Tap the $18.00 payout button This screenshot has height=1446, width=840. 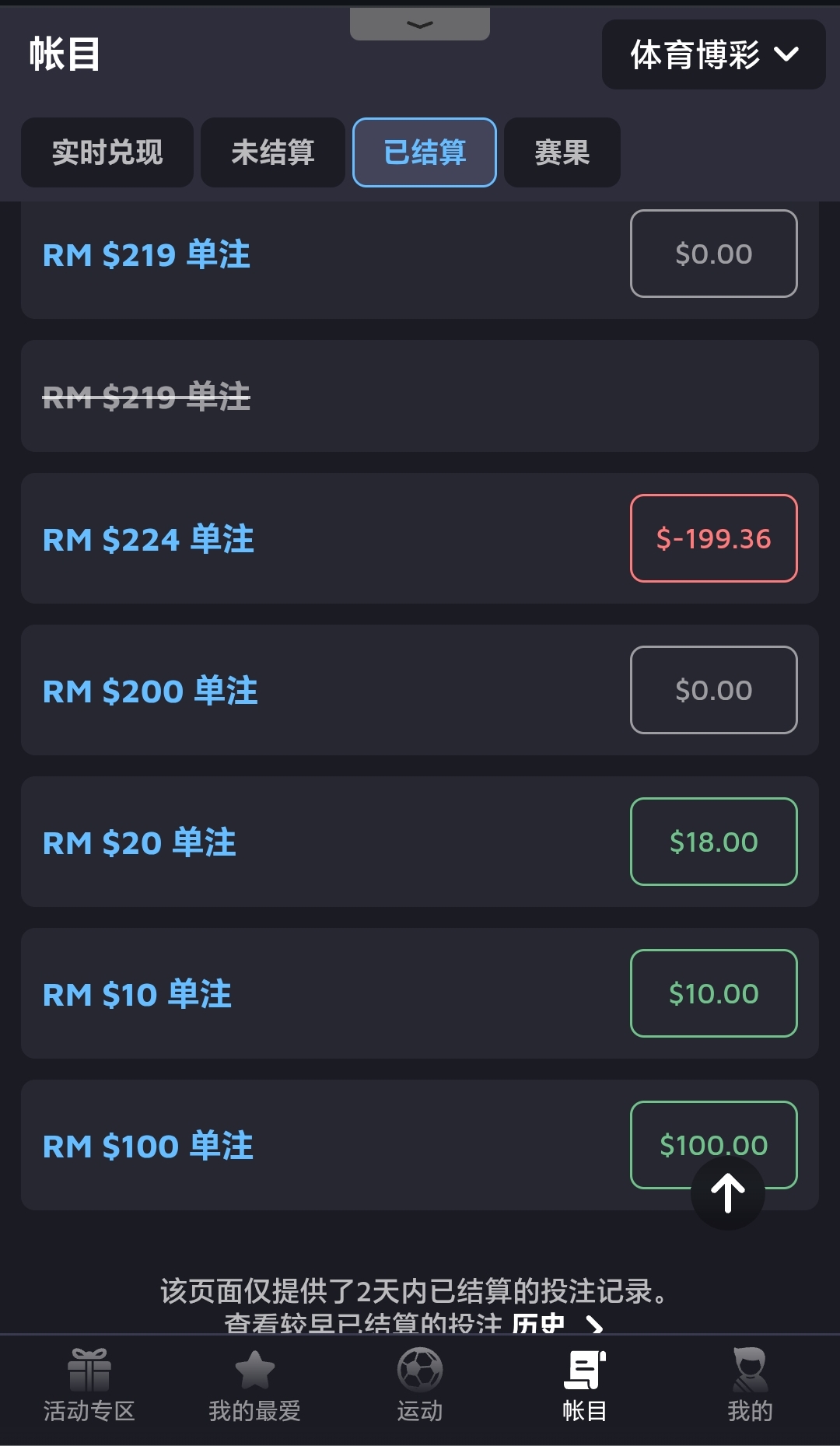[713, 842]
